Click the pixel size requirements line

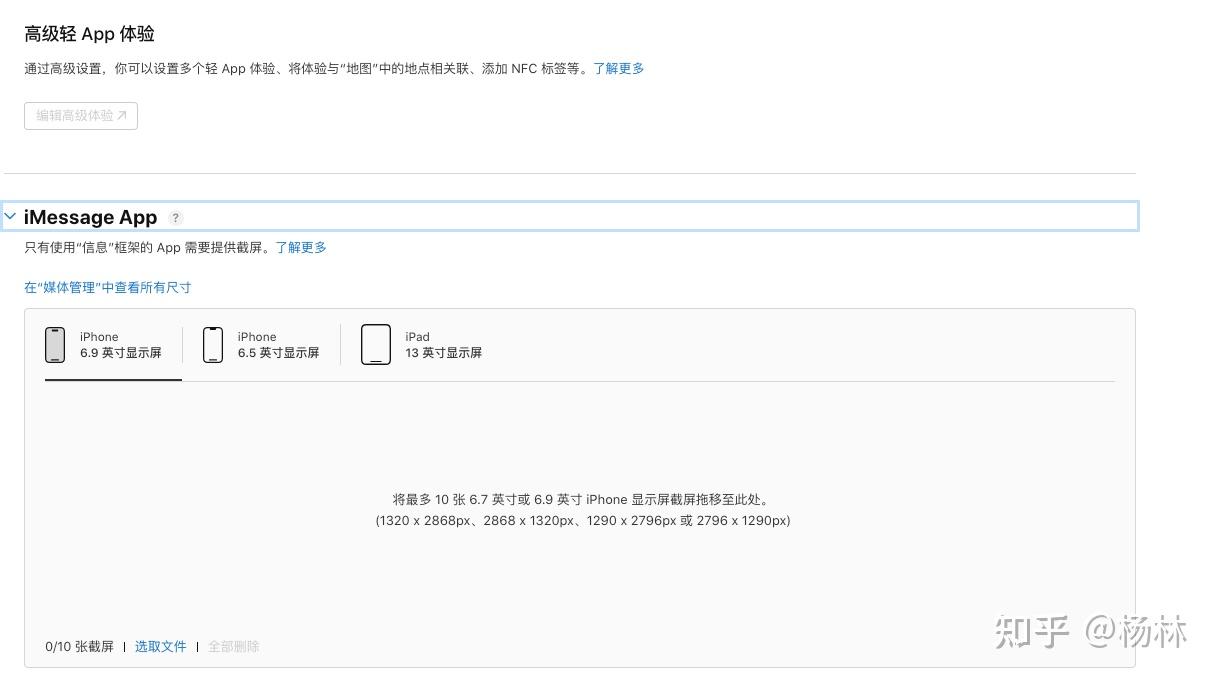coord(583,521)
